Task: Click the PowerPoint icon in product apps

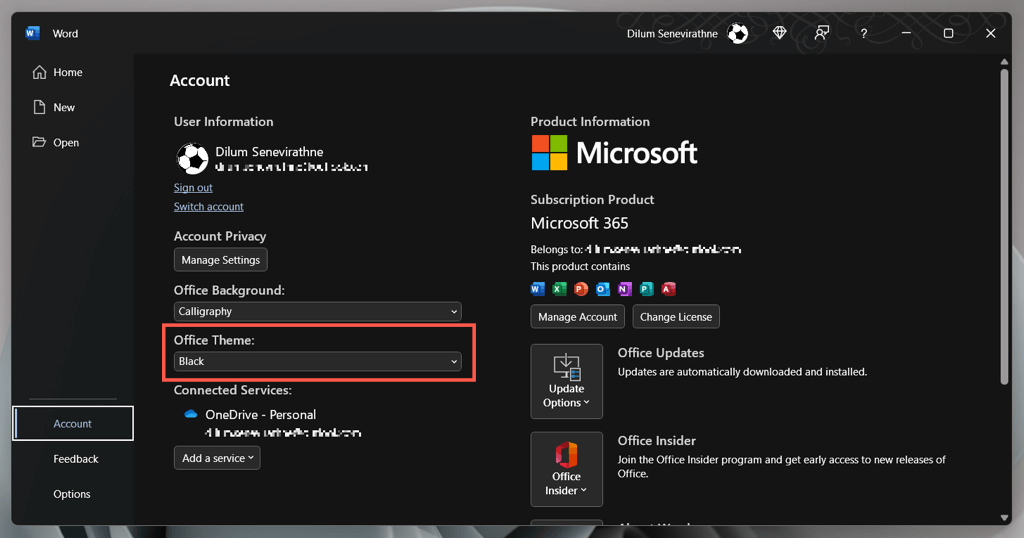Action: tap(581, 289)
